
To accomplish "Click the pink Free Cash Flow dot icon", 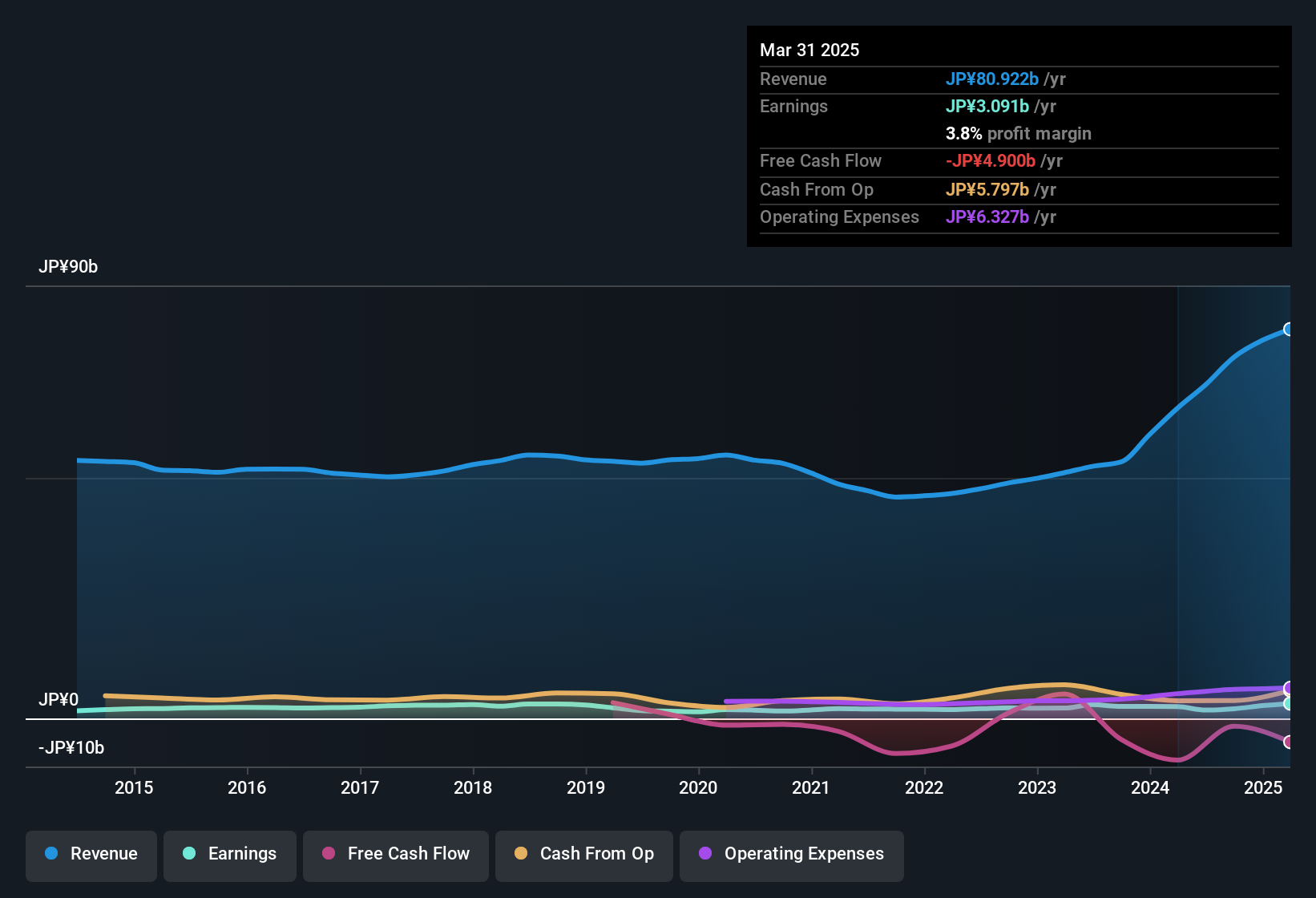I will [x=328, y=854].
